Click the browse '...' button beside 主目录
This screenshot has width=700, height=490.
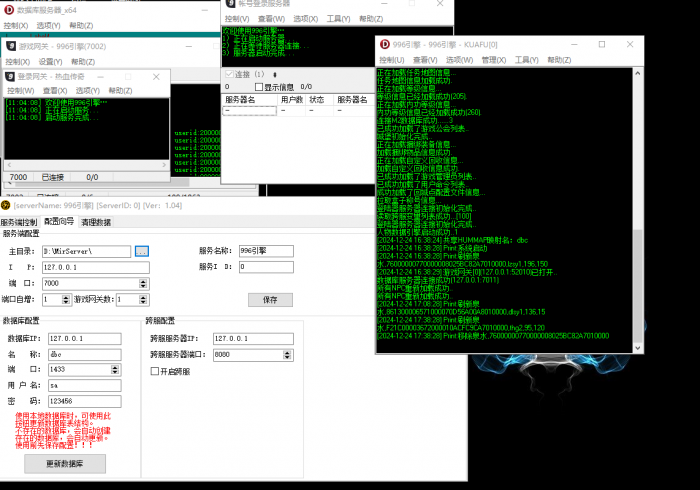point(142,252)
